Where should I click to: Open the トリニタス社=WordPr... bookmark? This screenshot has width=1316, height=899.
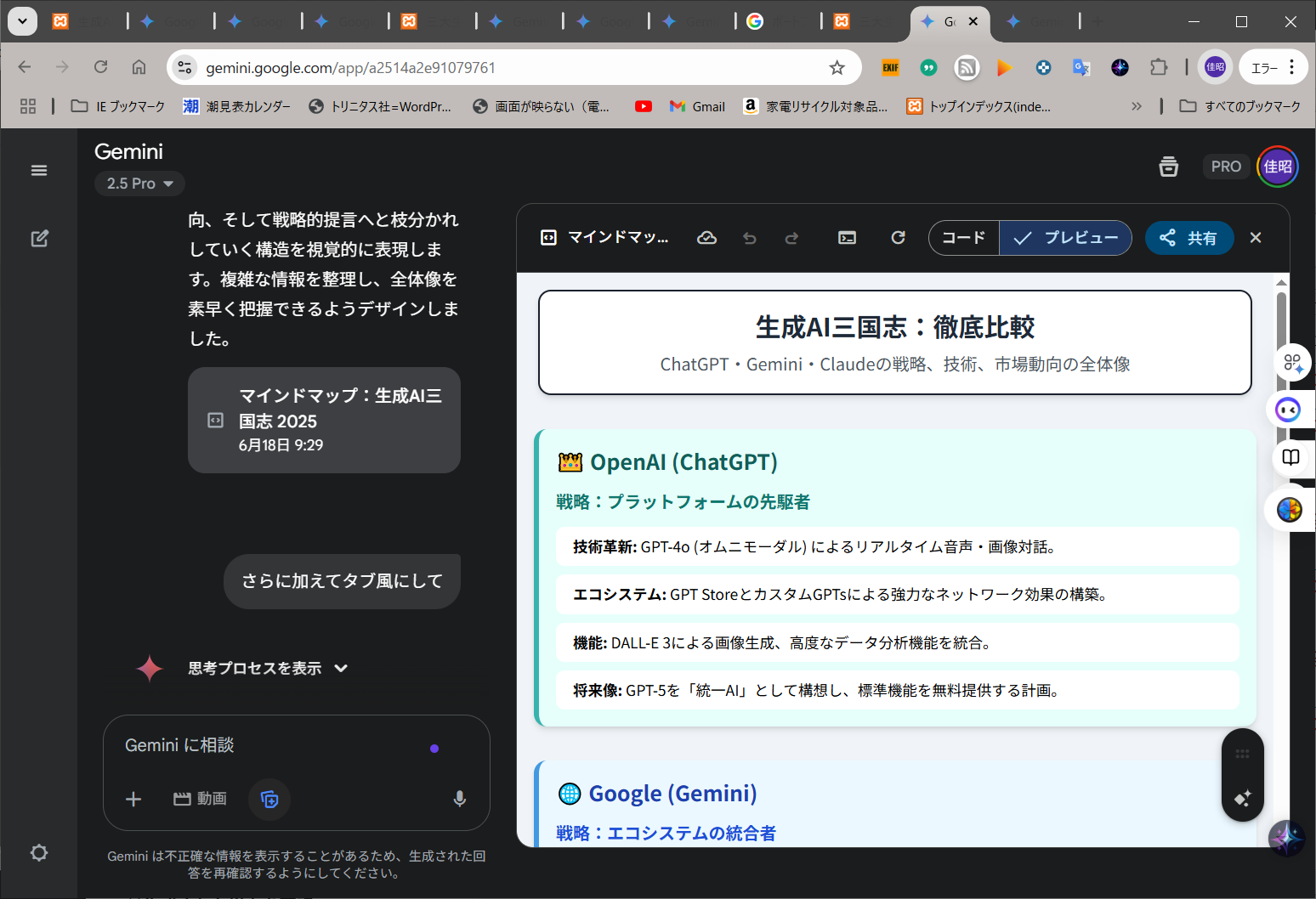click(380, 106)
